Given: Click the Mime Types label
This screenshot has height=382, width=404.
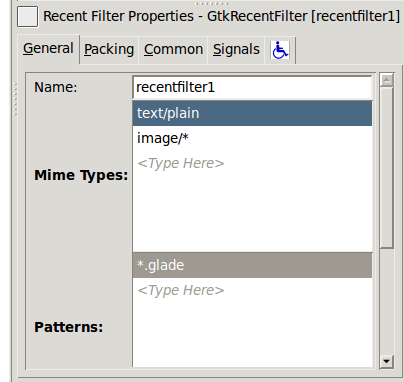Looking at the screenshot, I should coord(81,175).
